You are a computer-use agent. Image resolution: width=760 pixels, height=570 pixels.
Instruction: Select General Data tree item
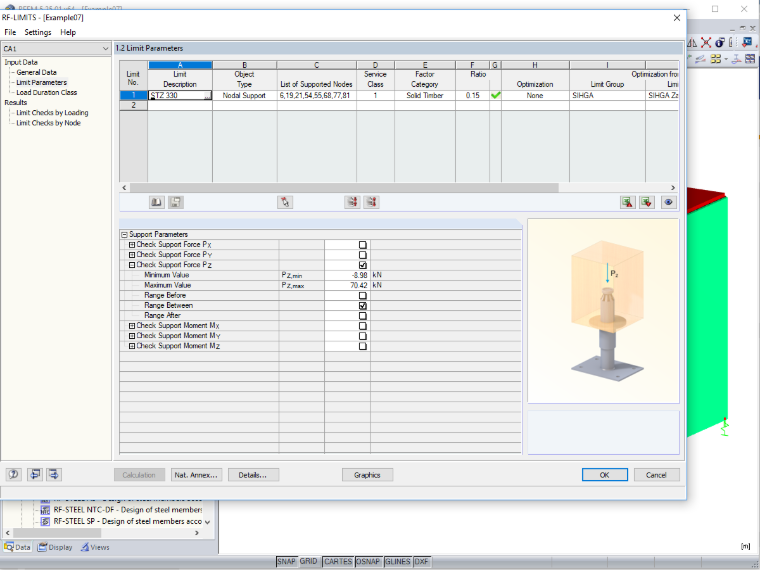[x=36, y=72]
